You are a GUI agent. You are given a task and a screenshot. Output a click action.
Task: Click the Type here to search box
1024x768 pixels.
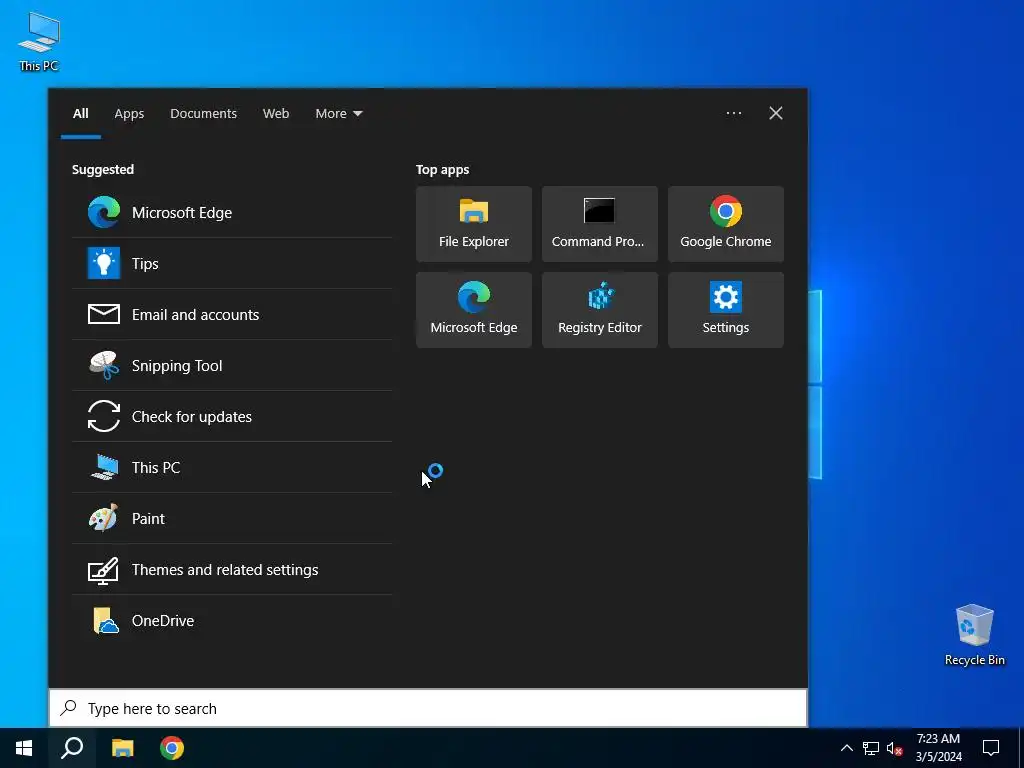coord(428,708)
